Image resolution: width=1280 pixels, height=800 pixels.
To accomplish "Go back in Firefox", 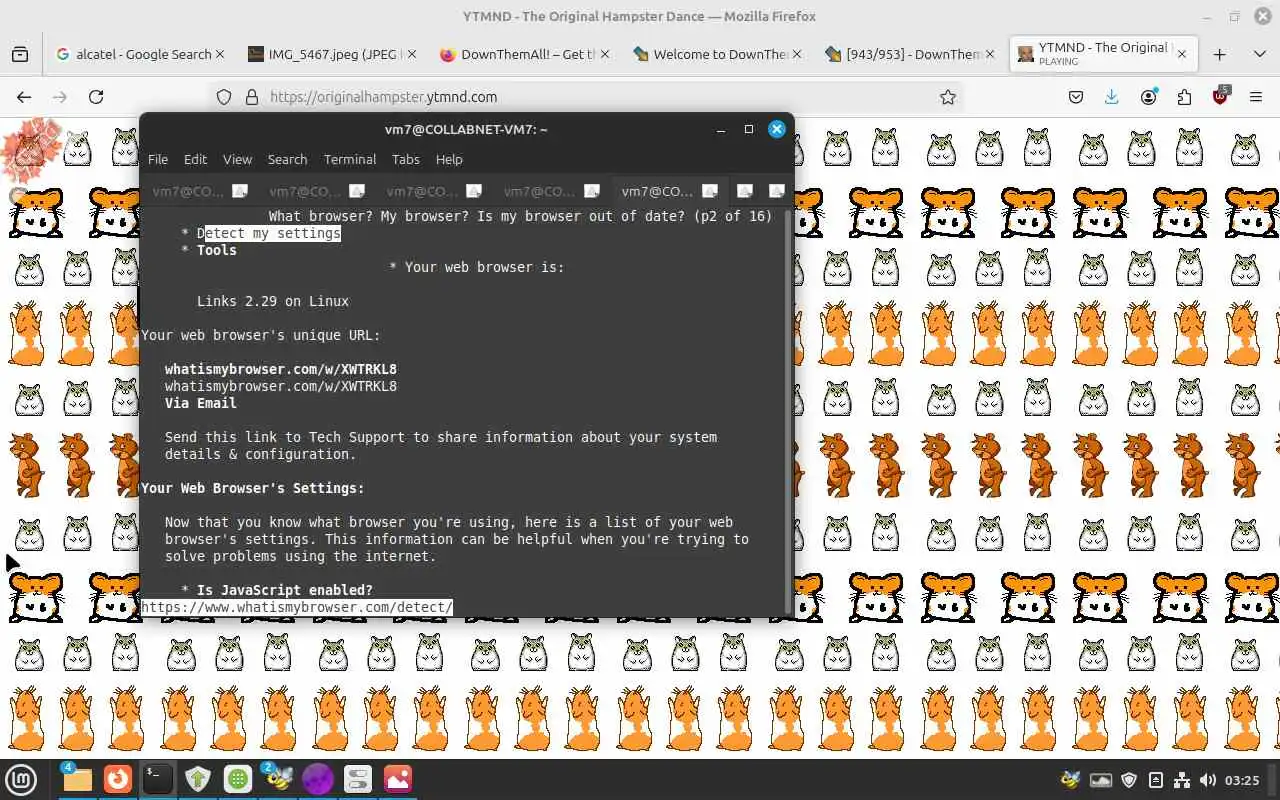I will [x=24, y=97].
